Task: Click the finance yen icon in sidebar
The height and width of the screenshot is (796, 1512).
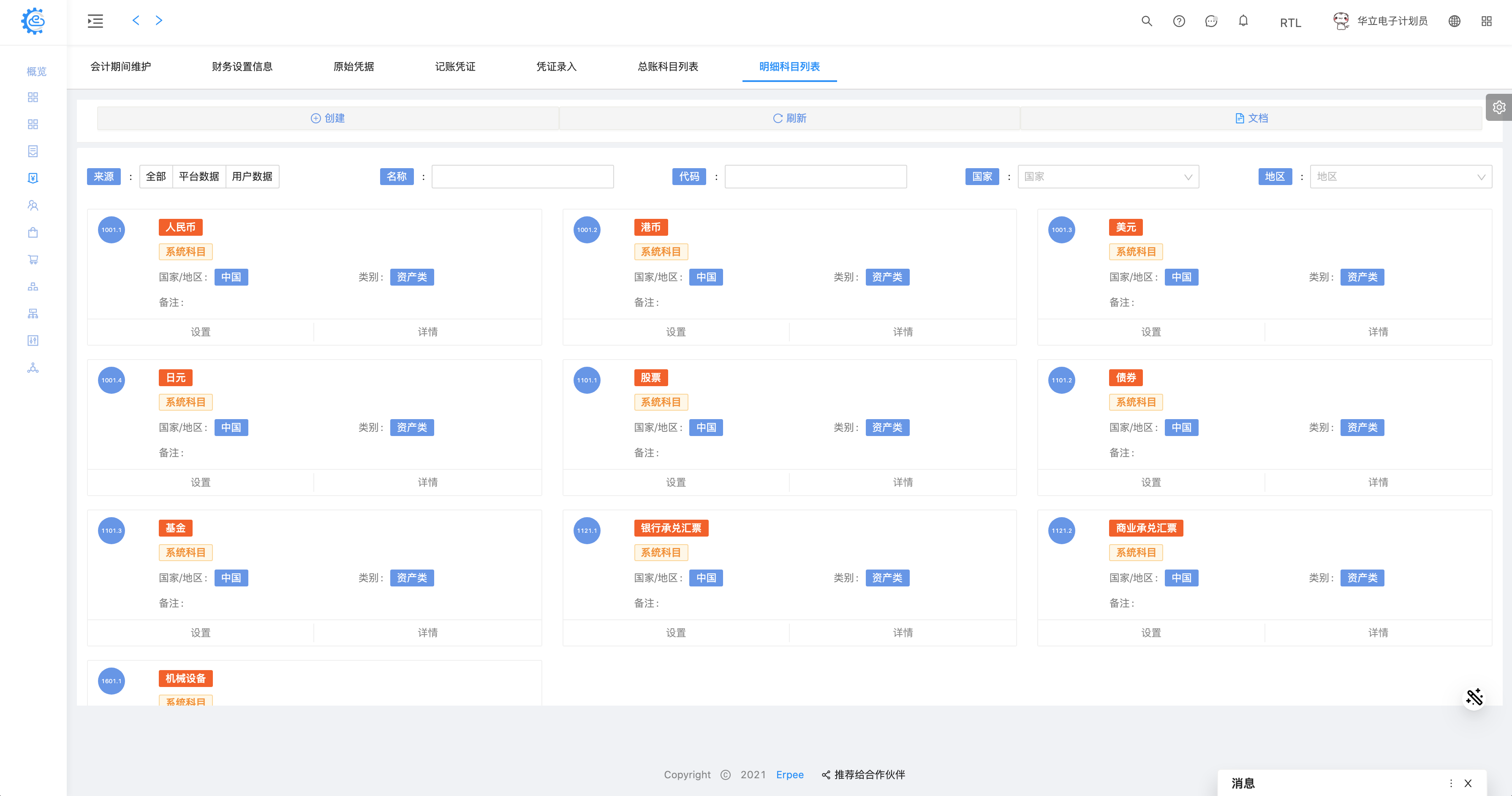Action: tap(33, 178)
